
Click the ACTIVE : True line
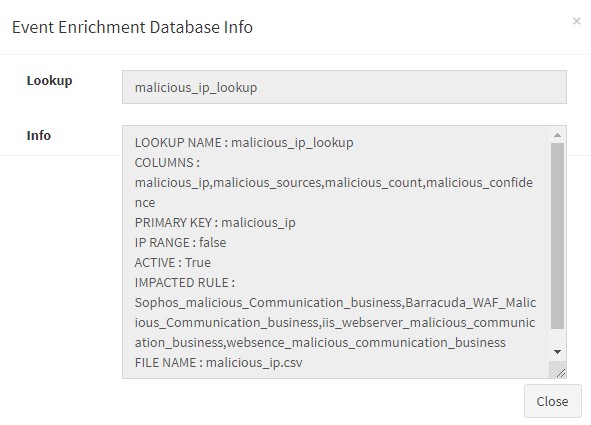pyautogui.click(x=172, y=263)
